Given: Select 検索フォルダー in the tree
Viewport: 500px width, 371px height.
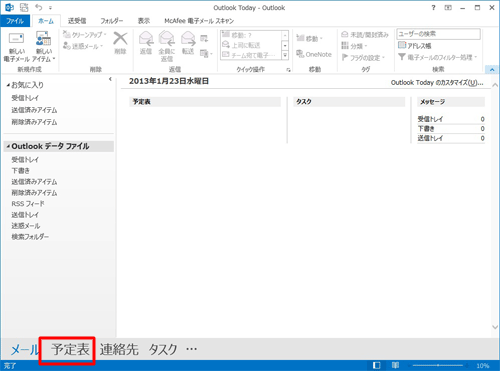Looking at the screenshot, I should (30, 236).
